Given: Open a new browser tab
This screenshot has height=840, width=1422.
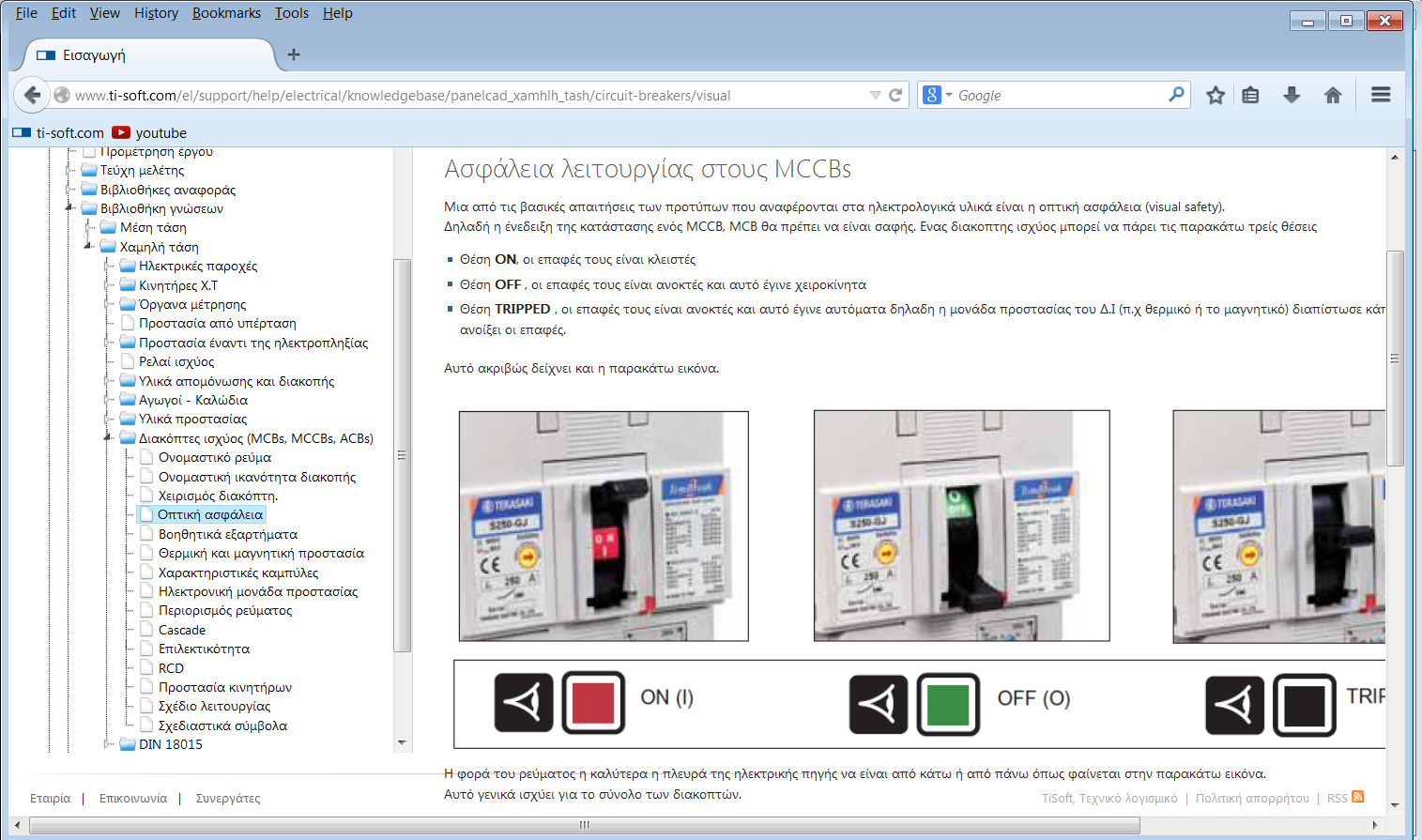Looking at the screenshot, I should (294, 54).
